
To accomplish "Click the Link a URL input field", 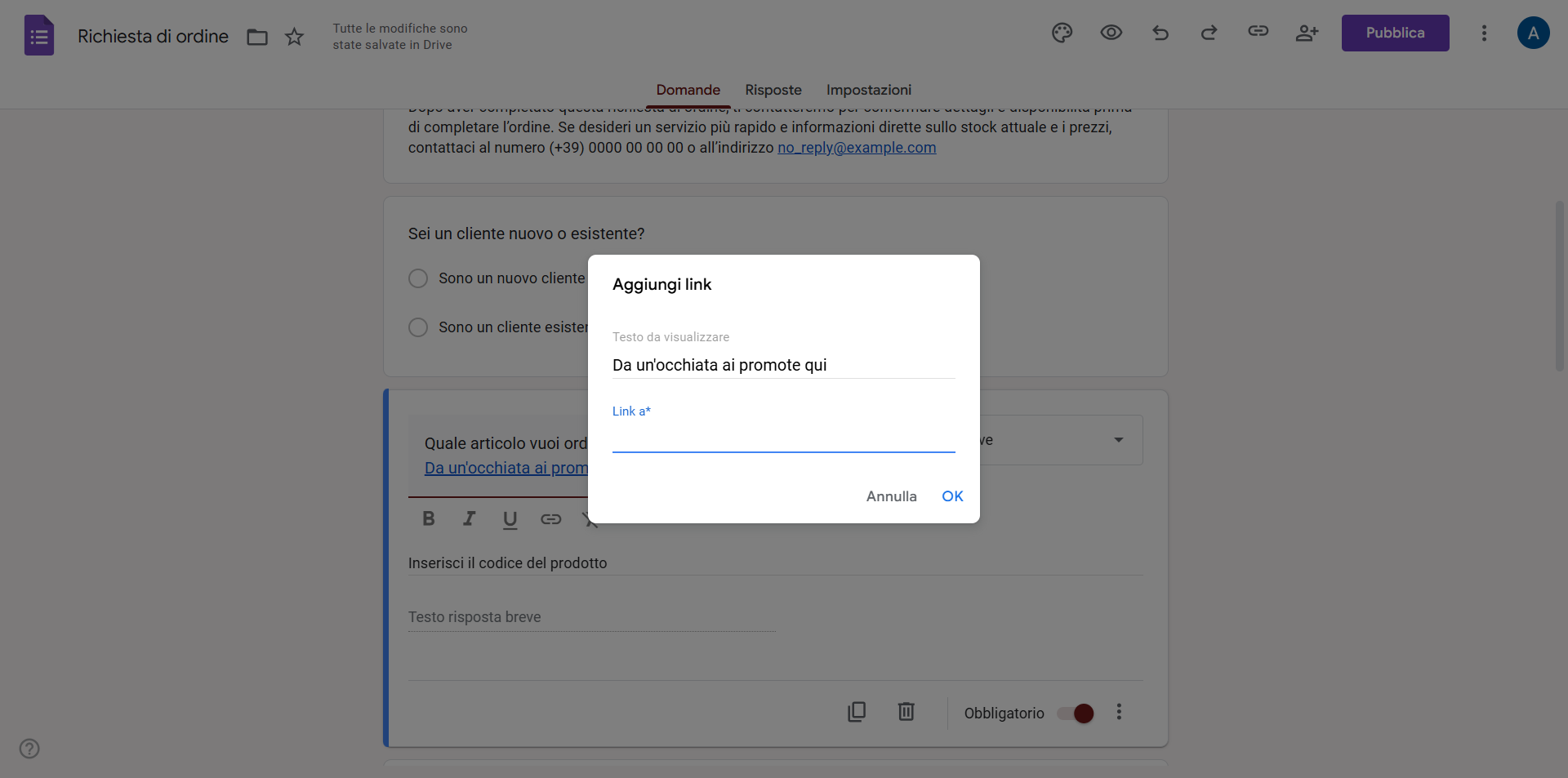I will (783, 438).
